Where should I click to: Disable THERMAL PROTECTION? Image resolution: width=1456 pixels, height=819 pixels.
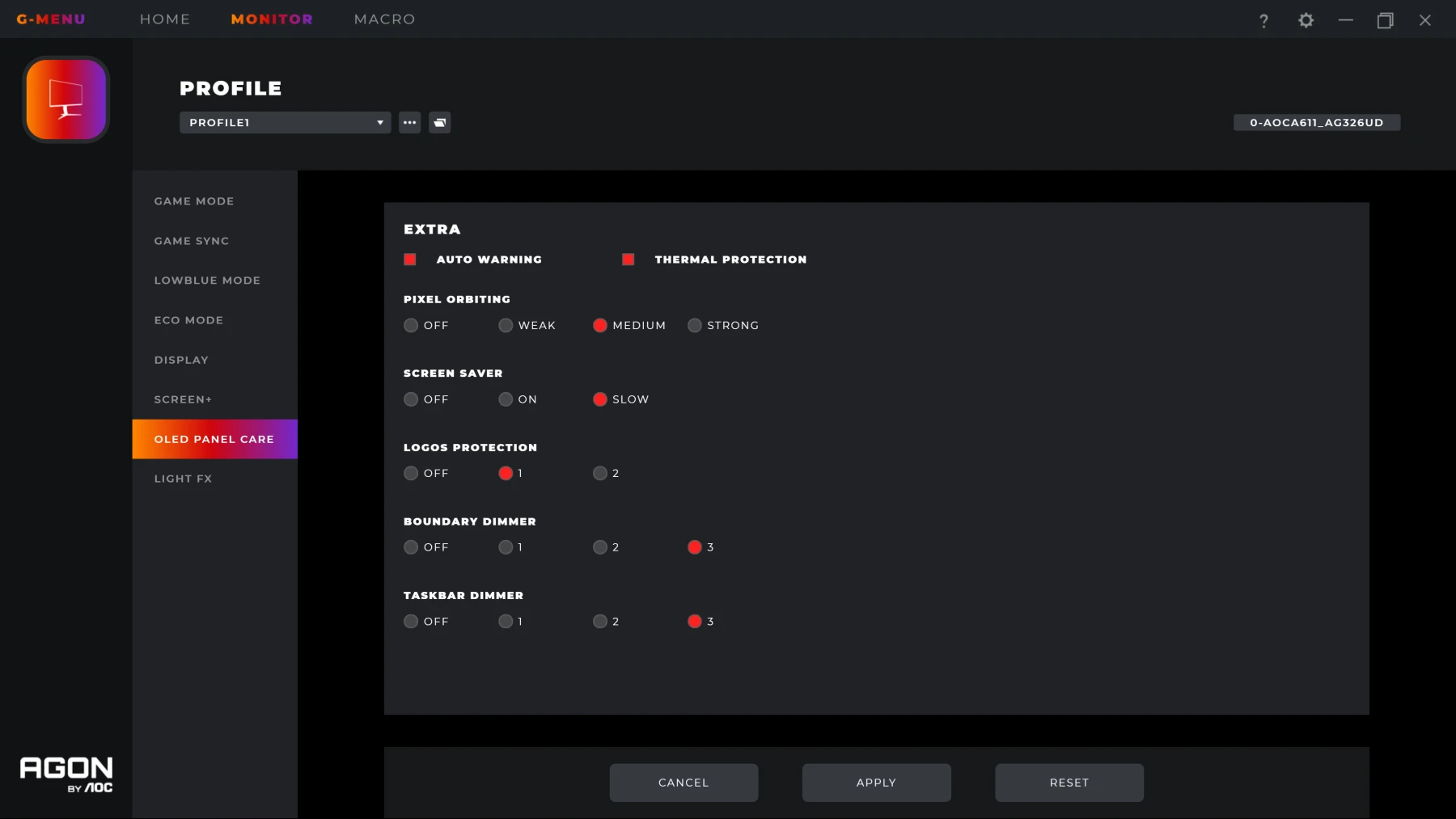(629, 260)
